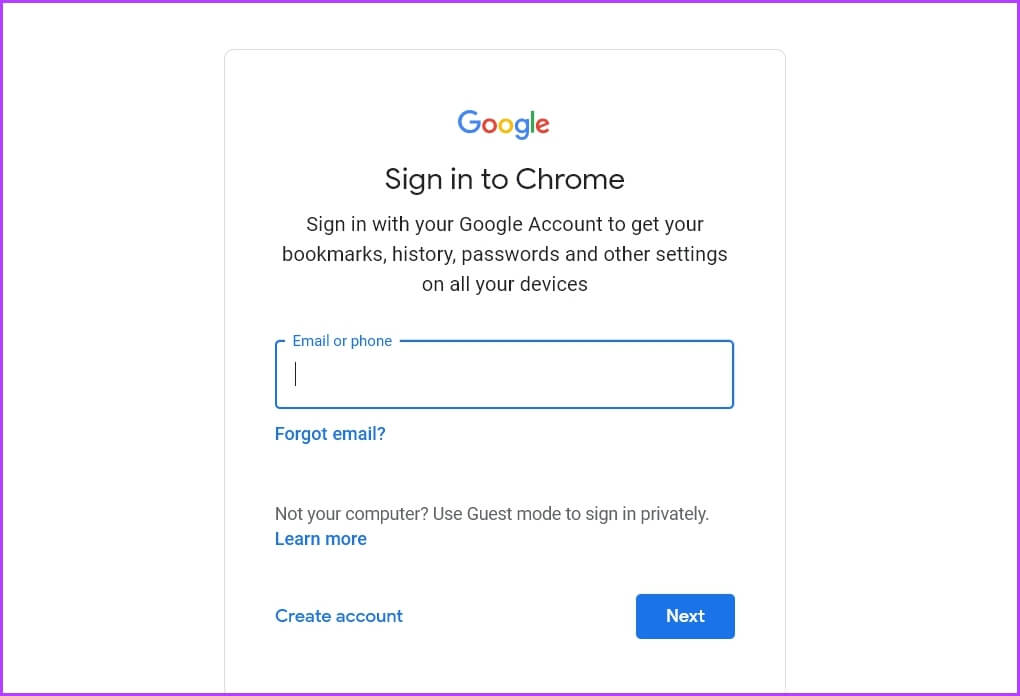The height and width of the screenshot is (696, 1020).
Task: Click the word "Chrome" in the heading
Action: pyautogui.click(x=570, y=180)
